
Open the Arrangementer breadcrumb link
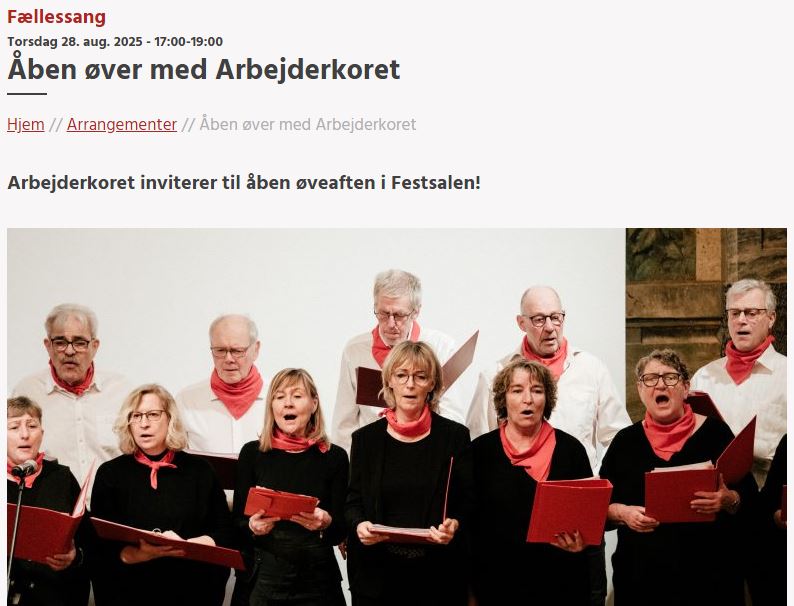point(122,125)
